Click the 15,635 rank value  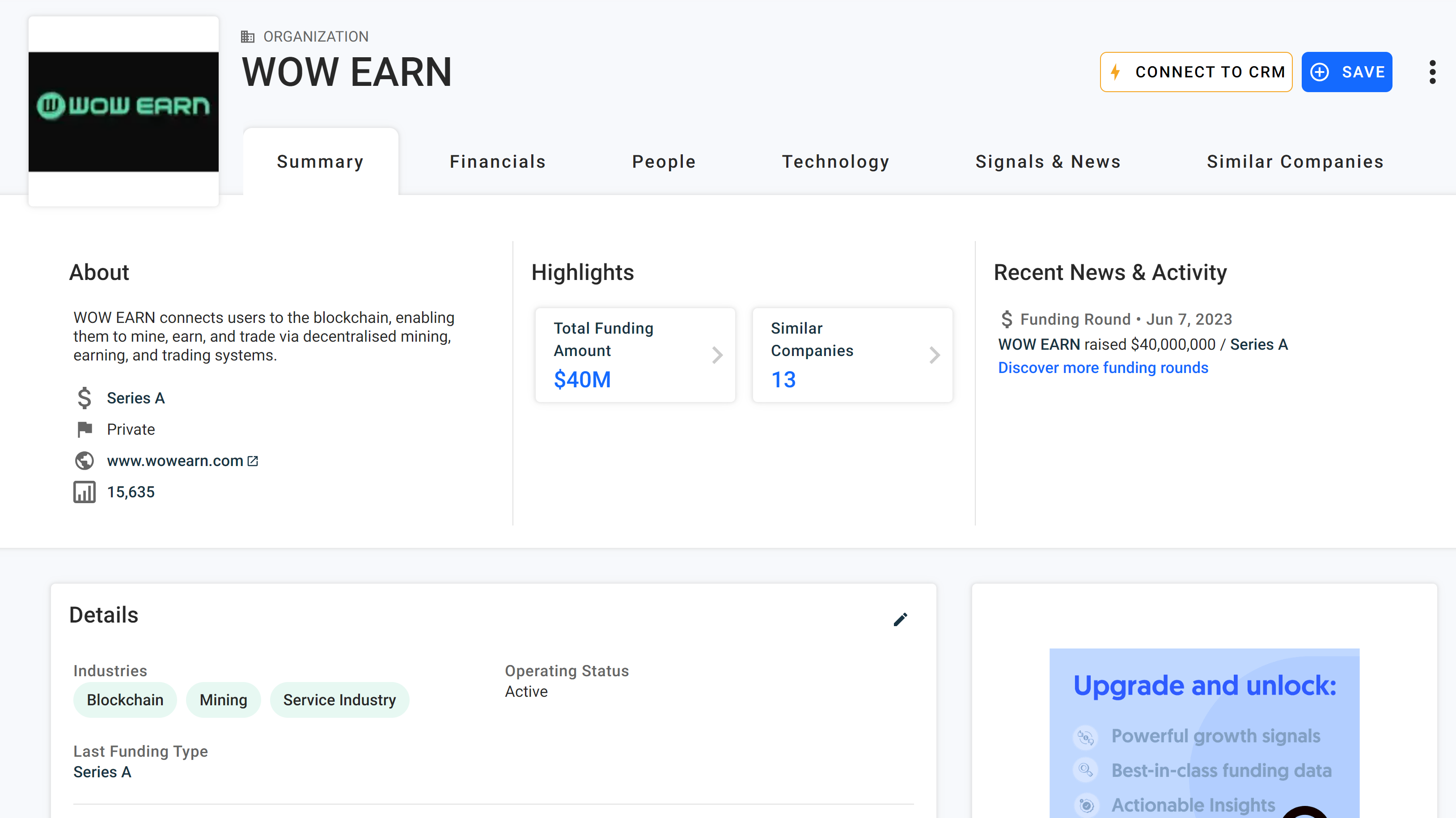(x=131, y=492)
